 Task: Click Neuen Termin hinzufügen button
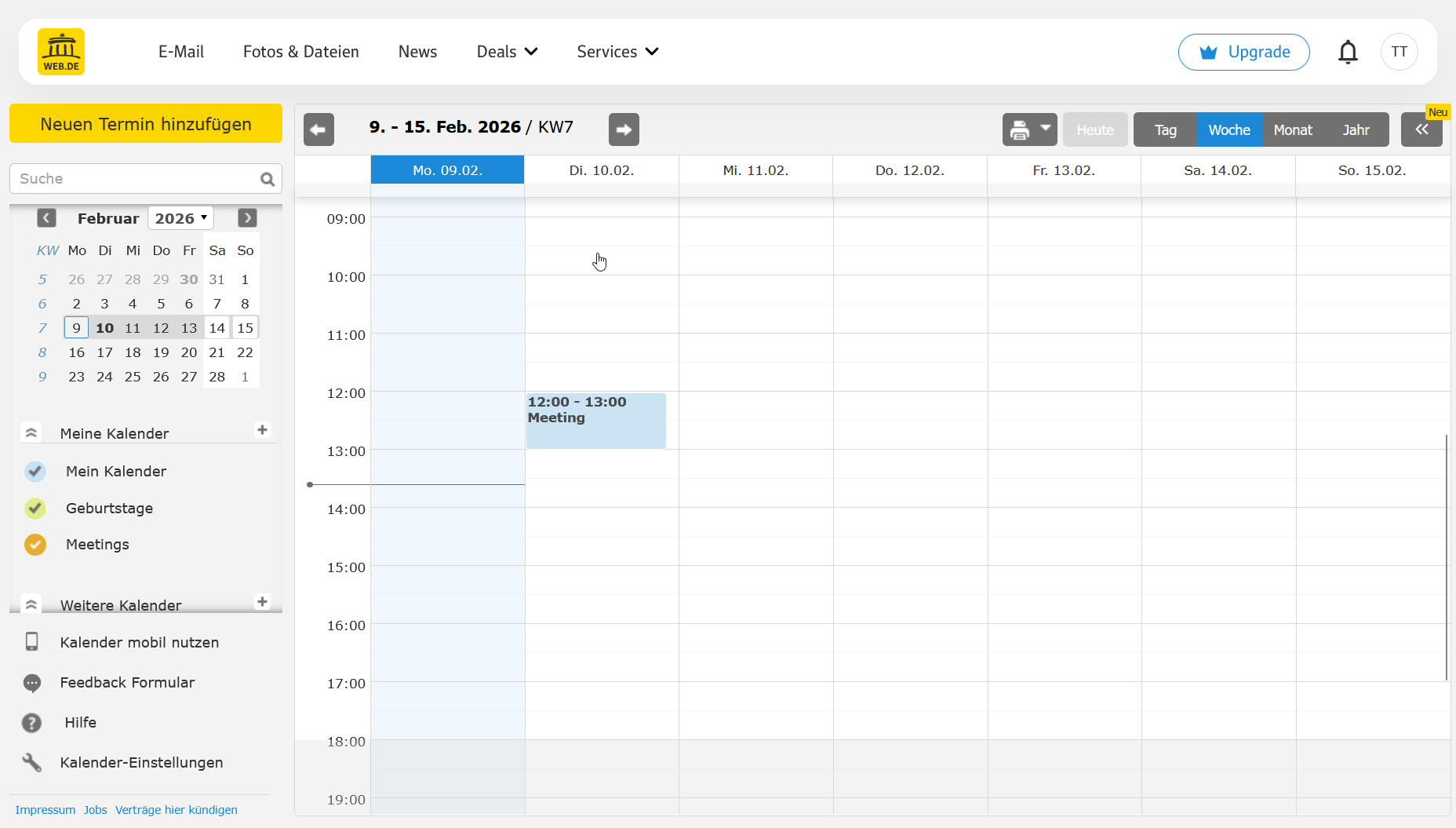146,124
